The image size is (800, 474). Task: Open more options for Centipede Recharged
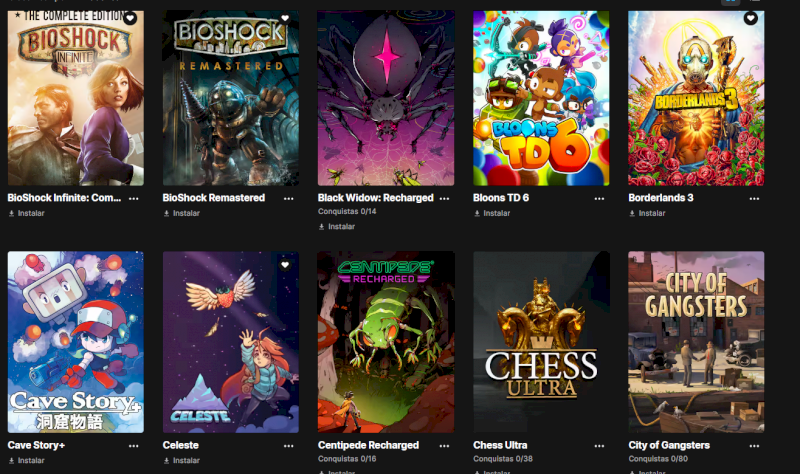tap(444, 446)
